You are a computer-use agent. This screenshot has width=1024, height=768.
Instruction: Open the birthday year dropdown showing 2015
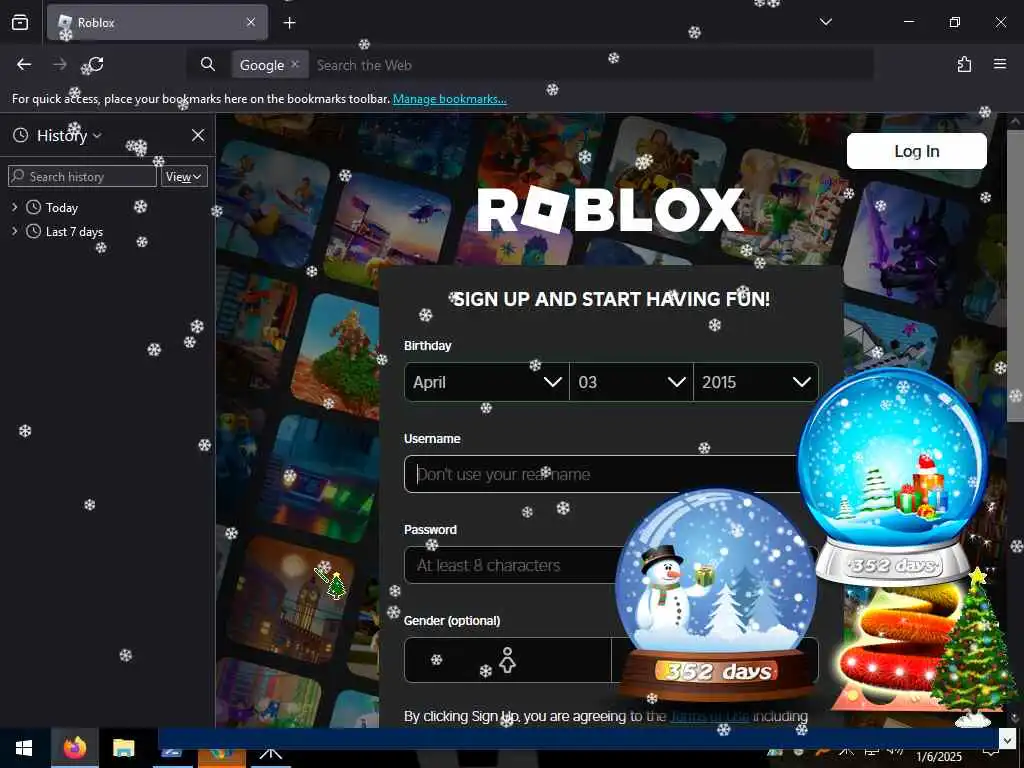point(756,382)
